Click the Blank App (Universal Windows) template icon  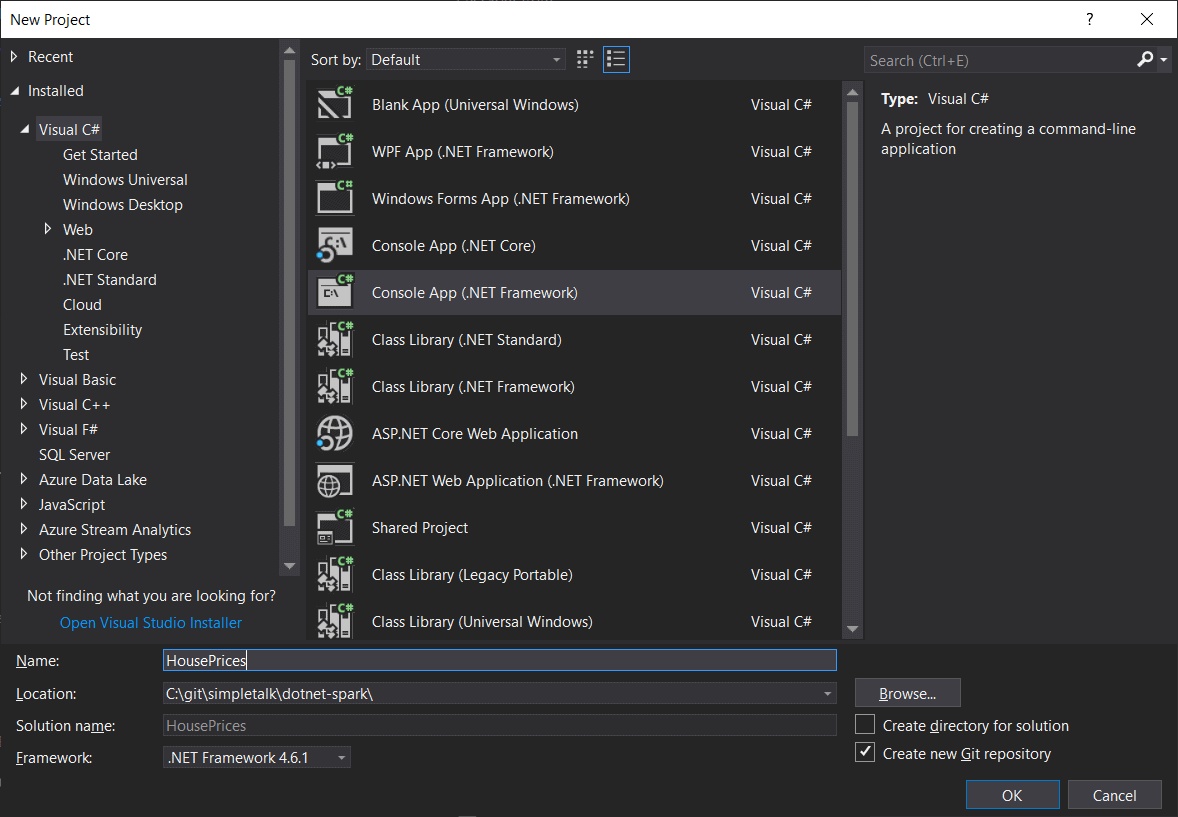pyautogui.click(x=334, y=103)
